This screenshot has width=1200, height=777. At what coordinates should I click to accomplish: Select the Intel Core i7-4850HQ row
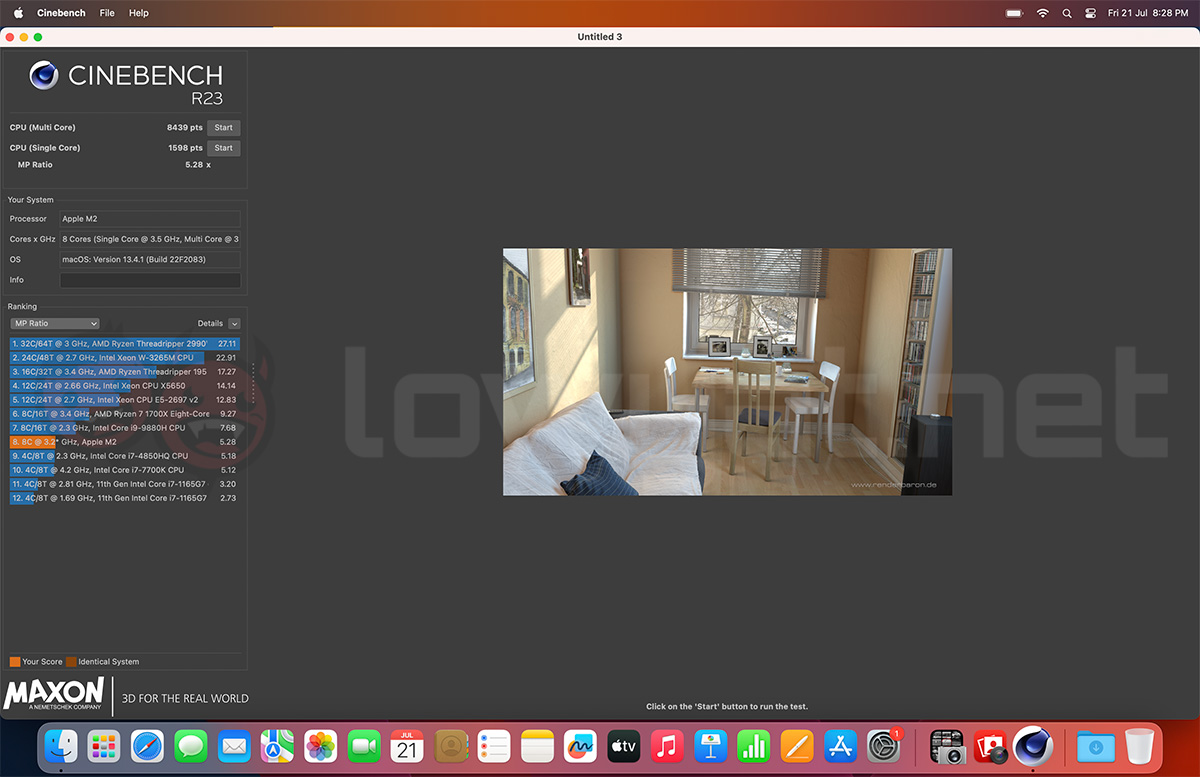pos(125,456)
